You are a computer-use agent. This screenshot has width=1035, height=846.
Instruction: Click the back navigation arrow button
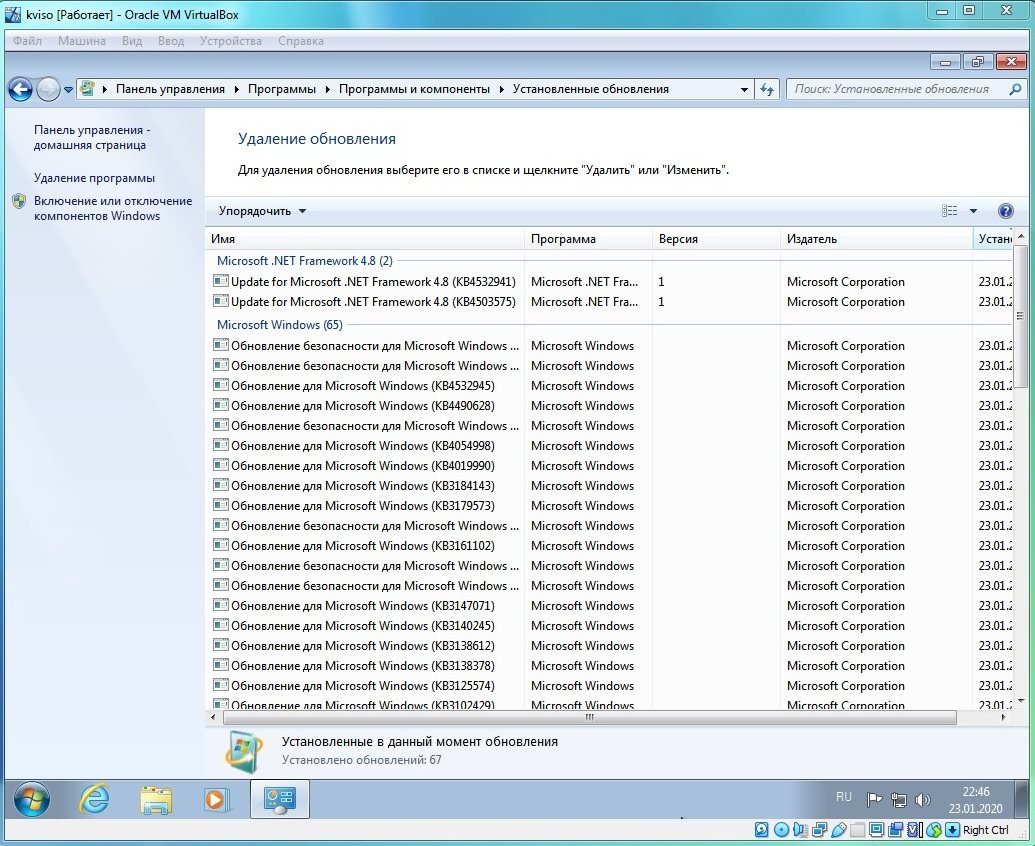click(20, 89)
